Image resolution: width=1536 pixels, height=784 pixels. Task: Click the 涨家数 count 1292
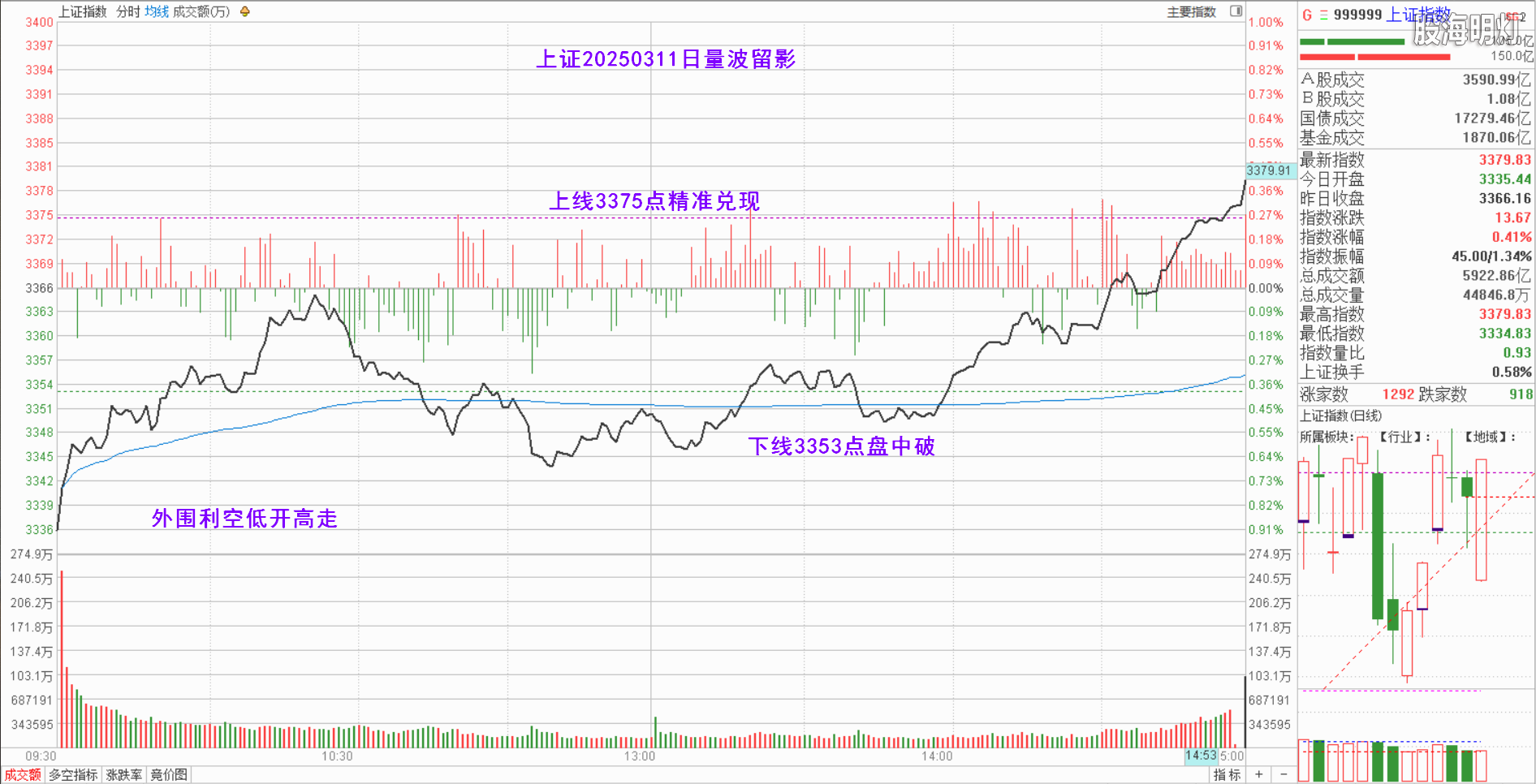tap(1398, 394)
